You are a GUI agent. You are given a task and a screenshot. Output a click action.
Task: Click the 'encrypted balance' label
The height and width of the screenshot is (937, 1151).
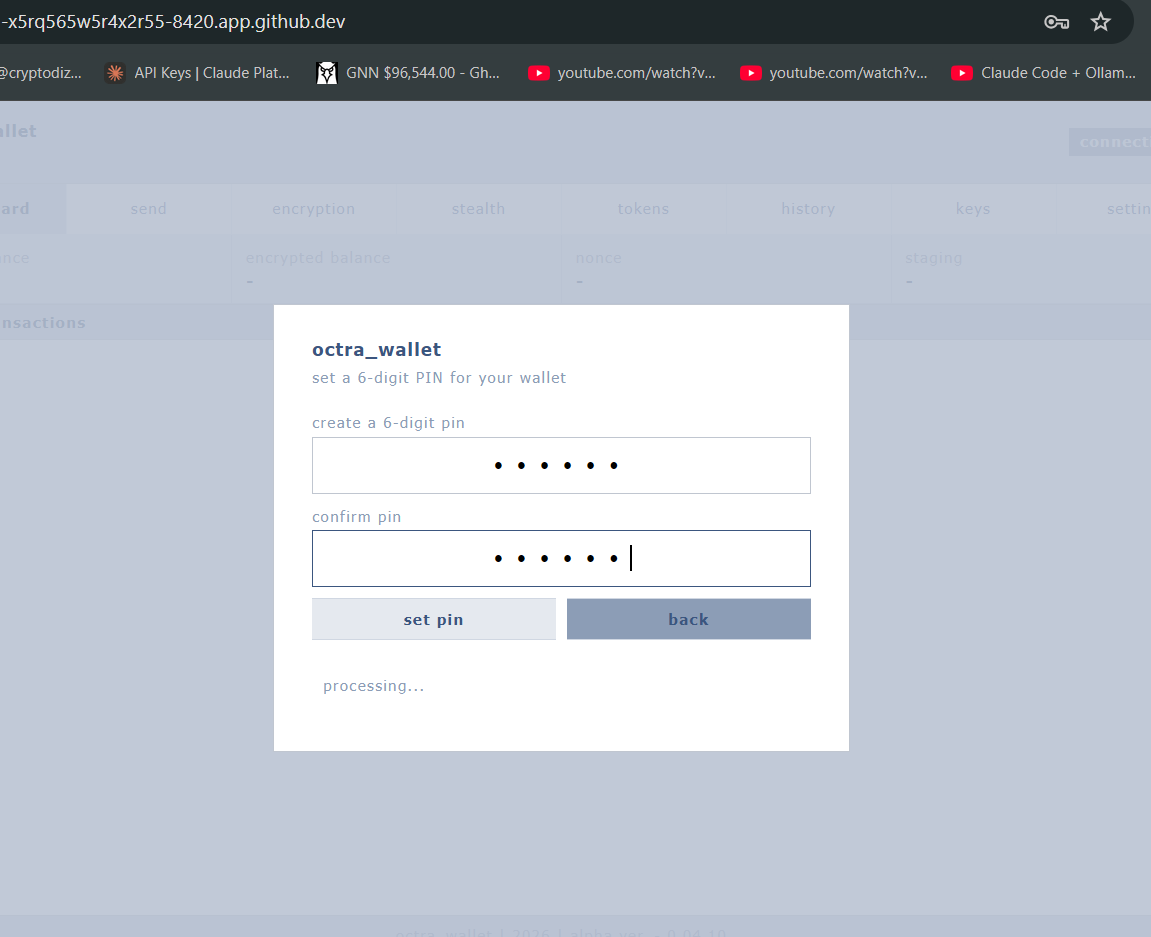click(x=318, y=258)
